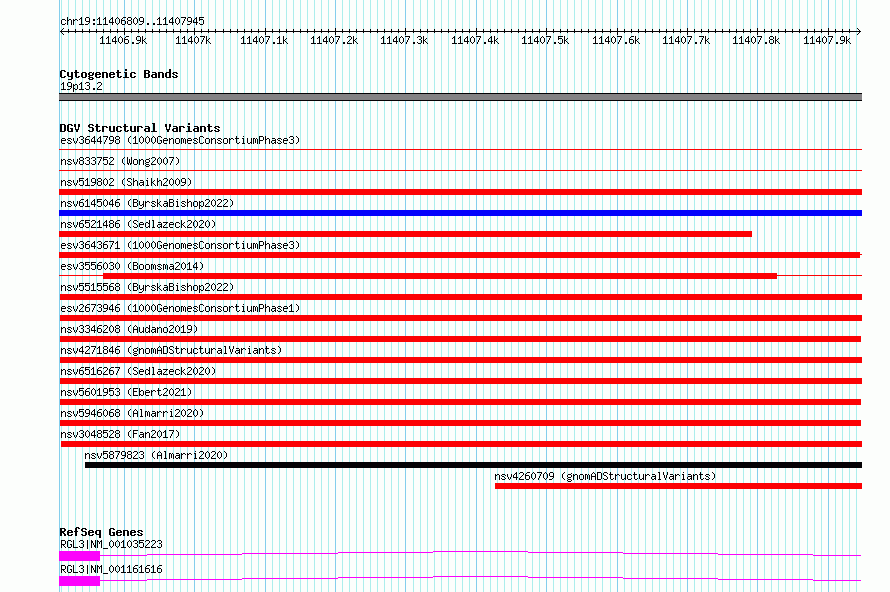
Task: Click the esv2673946 (1000GenomesConsortiumPhase1) label
Action: pos(180,308)
